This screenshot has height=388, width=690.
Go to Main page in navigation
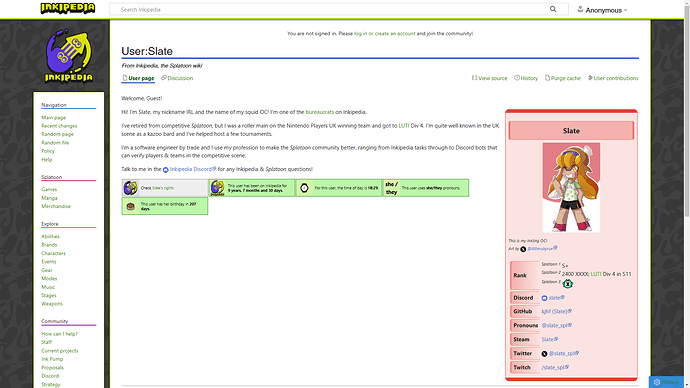pyautogui.click(x=54, y=117)
